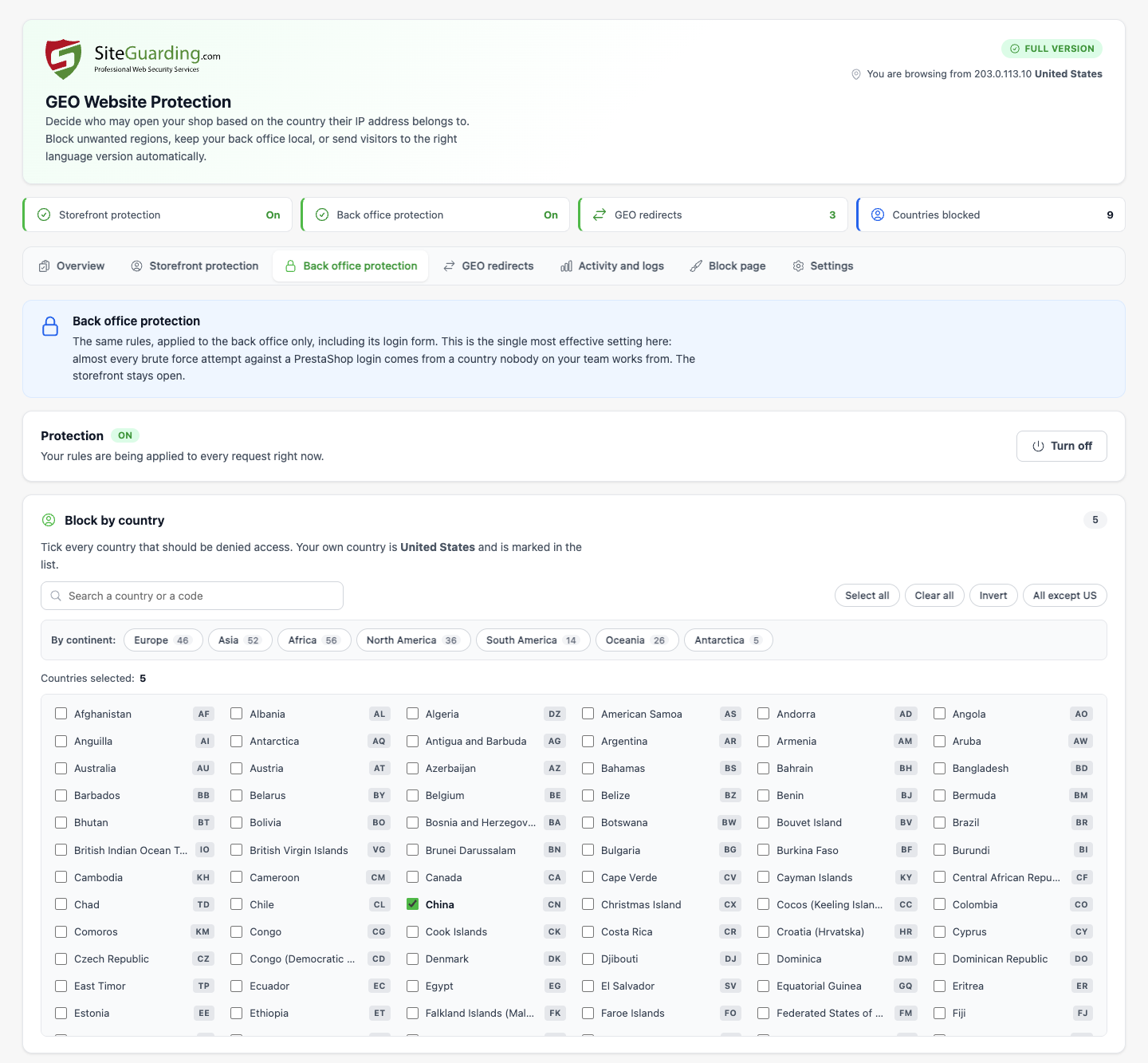Click the Protection ON status badge

(x=125, y=435)
